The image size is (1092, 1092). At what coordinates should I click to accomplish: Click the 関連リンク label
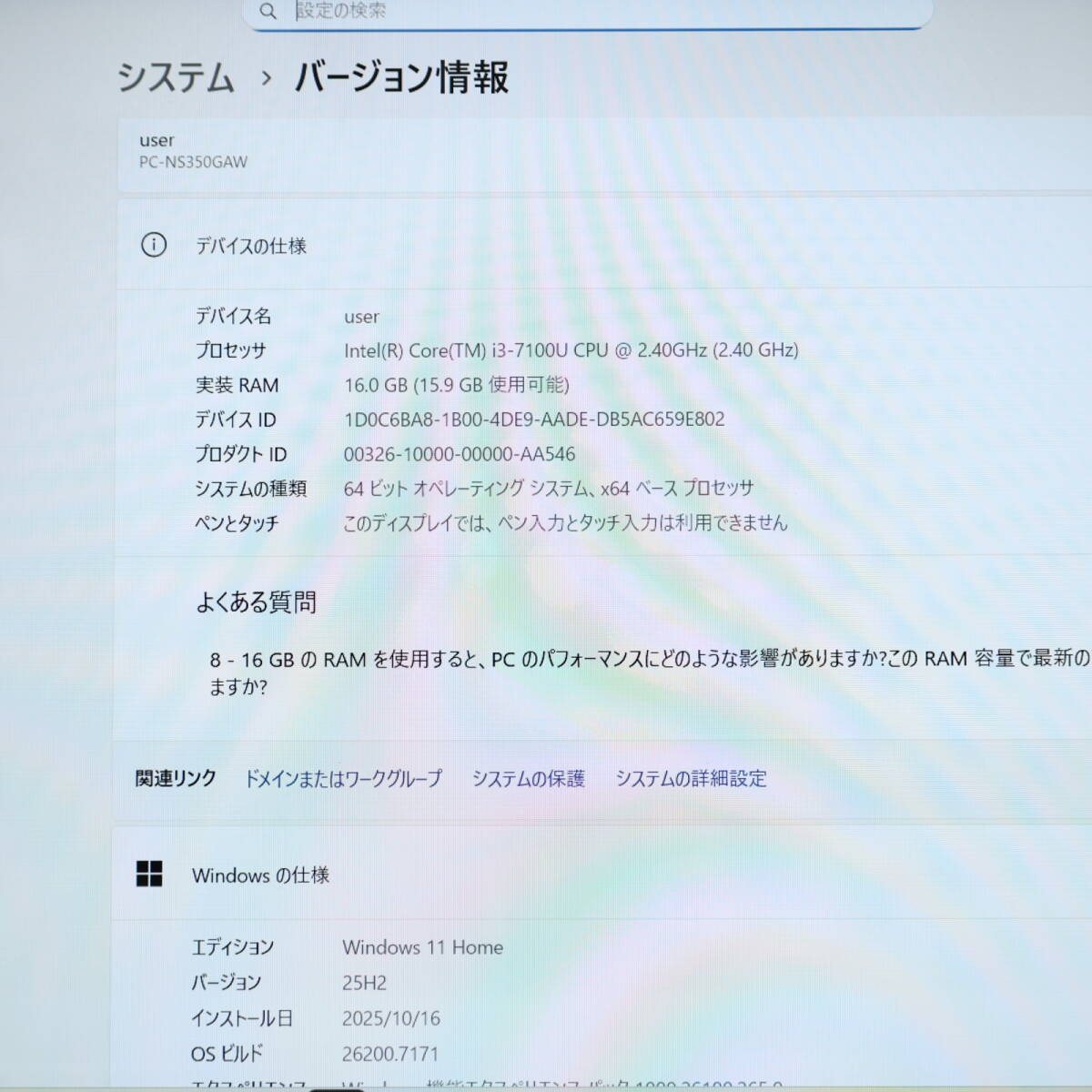click(x=176, y=779)
